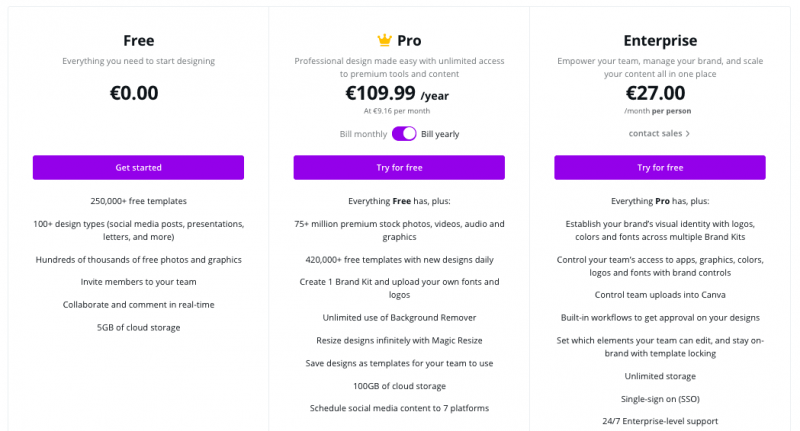Click the chevron next to contact sales
This screenshot has width=800, height=431.
click(x=688, y=134)
